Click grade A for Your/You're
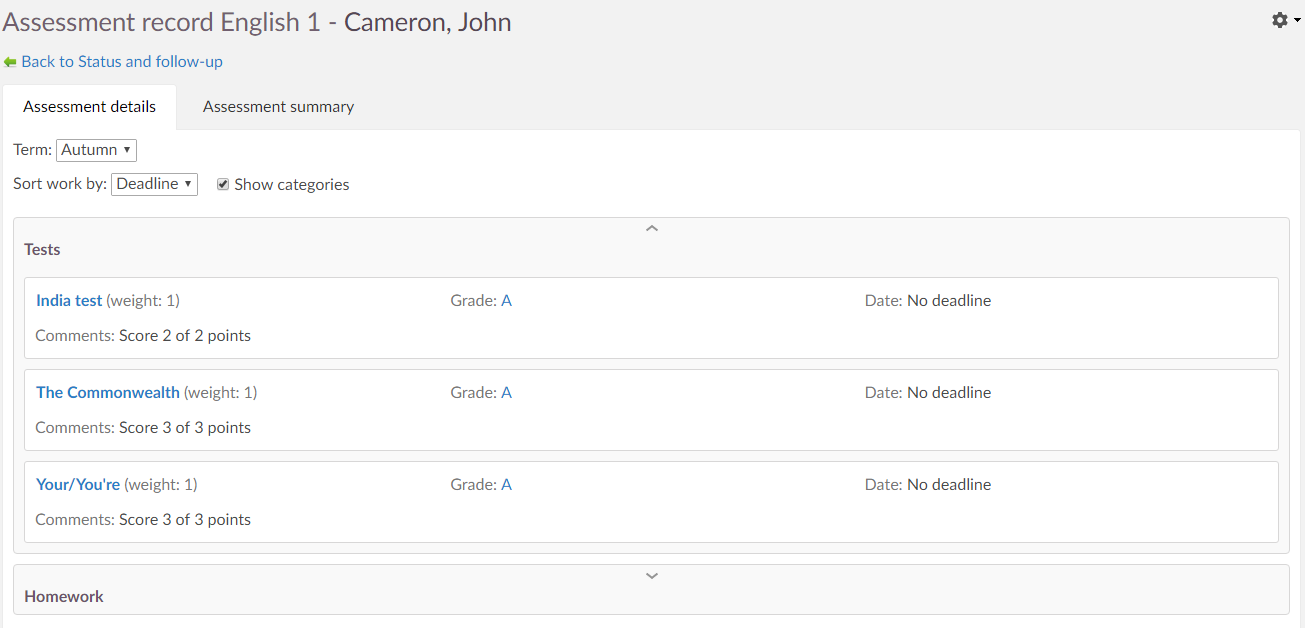The width and height of the screenshot is (1305, 628). tap(506, 485)
